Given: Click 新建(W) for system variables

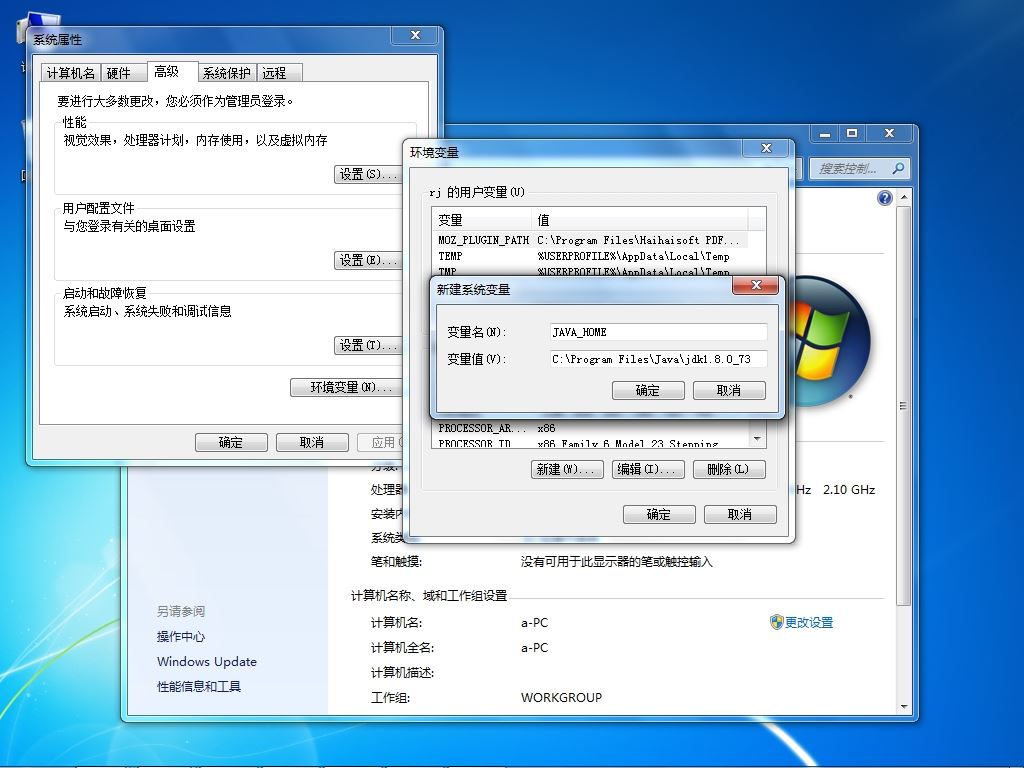Looking at the screenshot, I should tap(567, 470).
